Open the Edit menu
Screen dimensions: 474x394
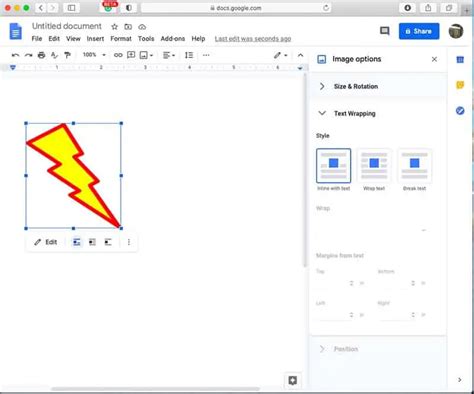pos(54,39)
